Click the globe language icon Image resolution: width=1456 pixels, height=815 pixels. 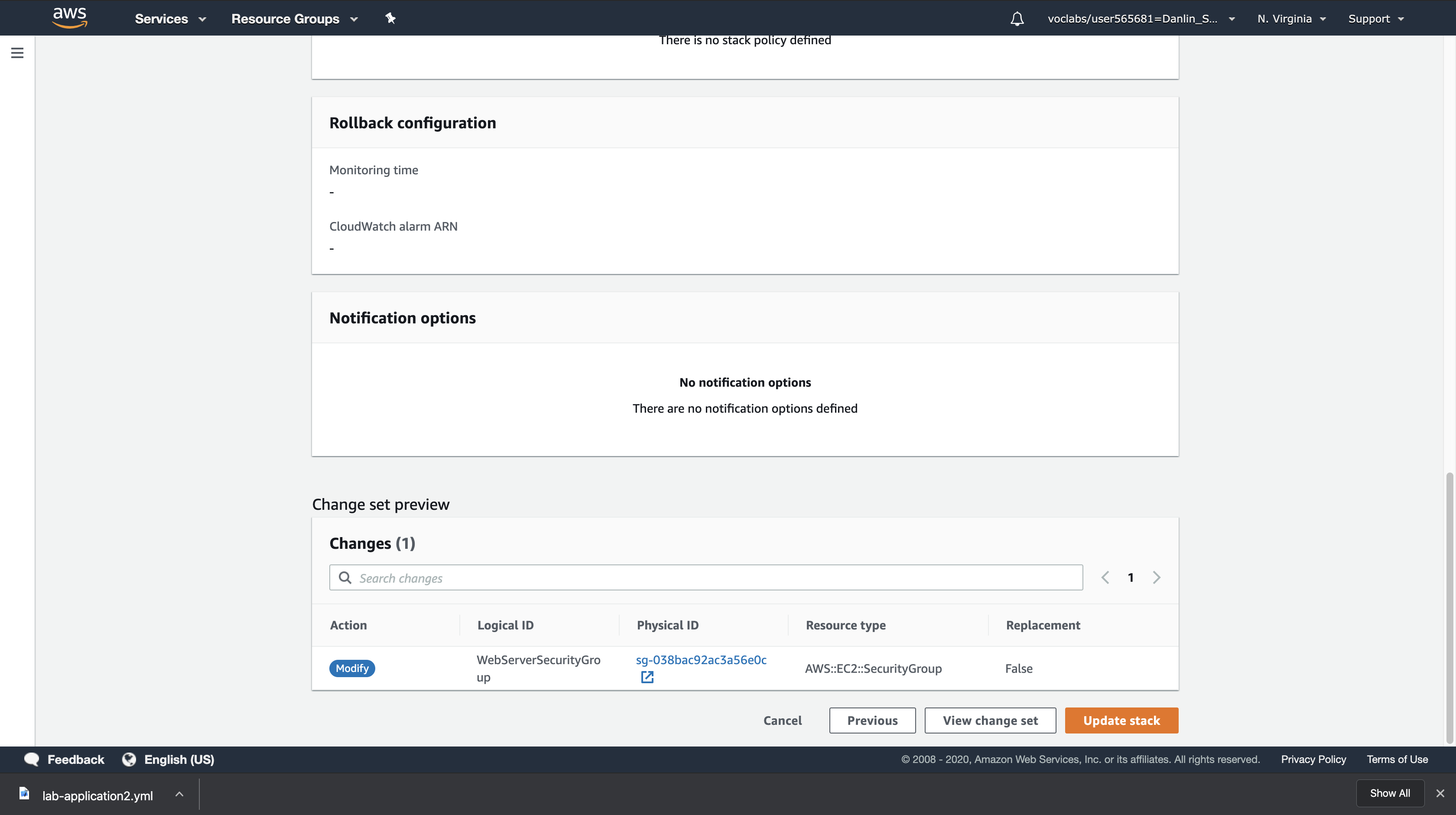coord(129,760)
